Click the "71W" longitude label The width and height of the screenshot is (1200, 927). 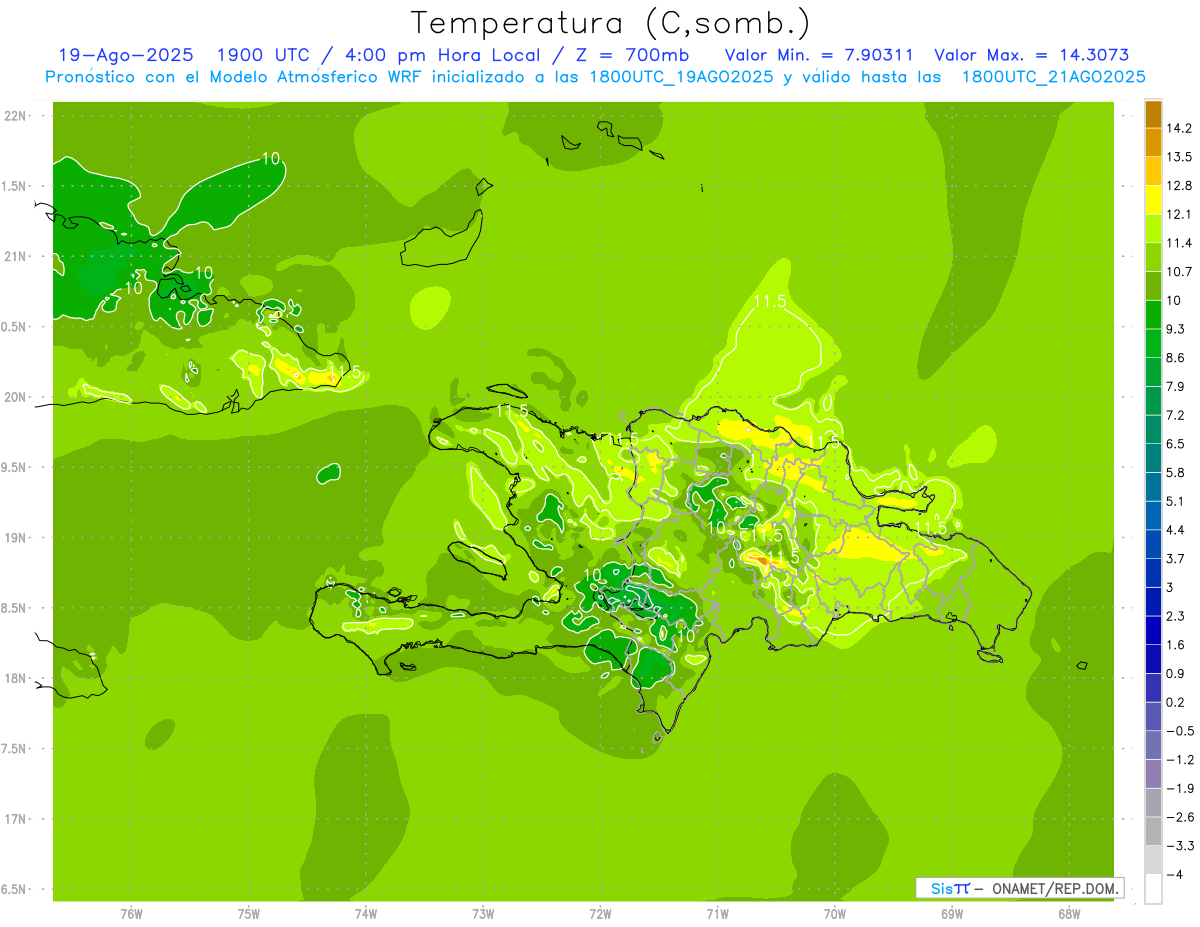click(717, 914)
